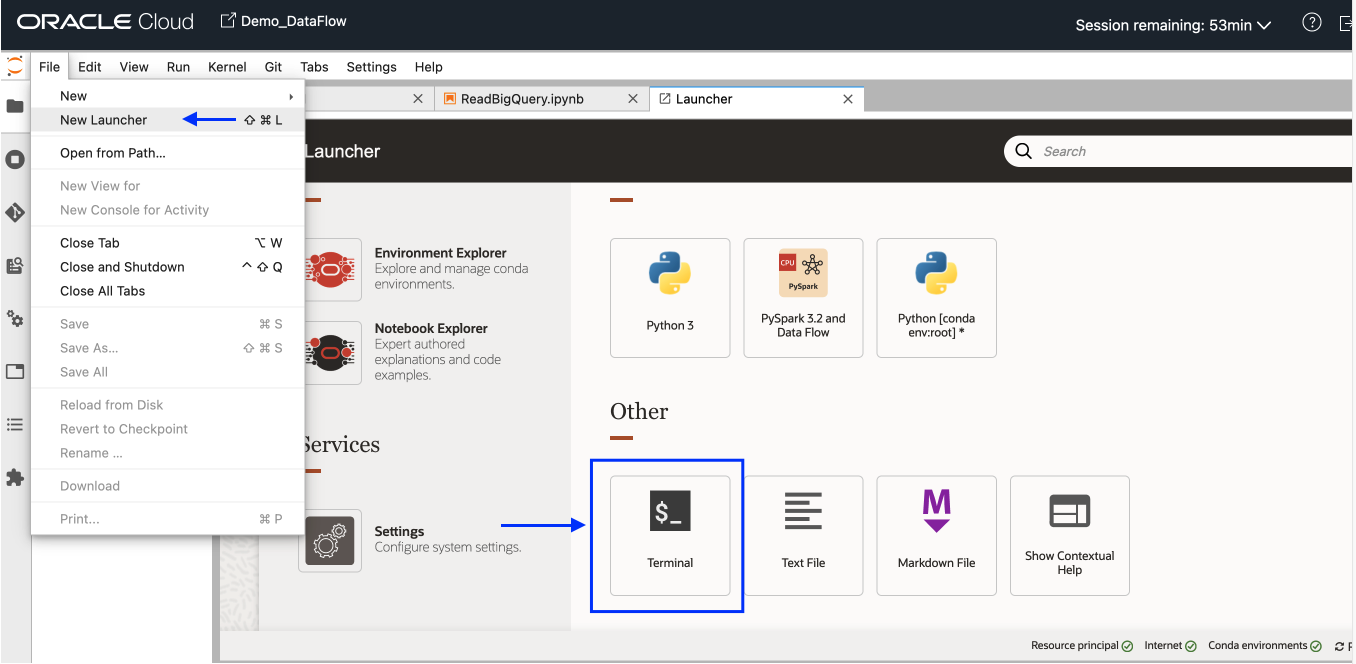The image size is (1356, 664).
Task: Open a new Text File
Action: pos(803,535)
